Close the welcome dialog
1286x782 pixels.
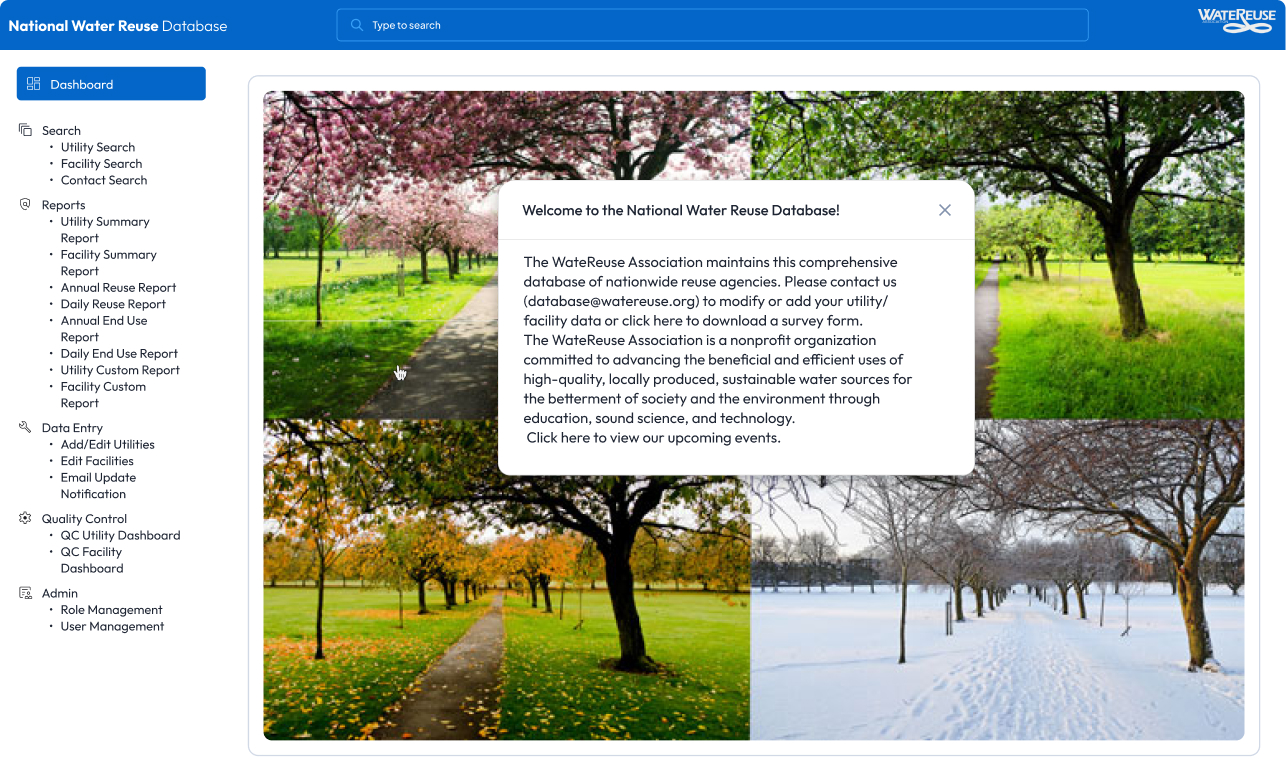tap(944, 210)
